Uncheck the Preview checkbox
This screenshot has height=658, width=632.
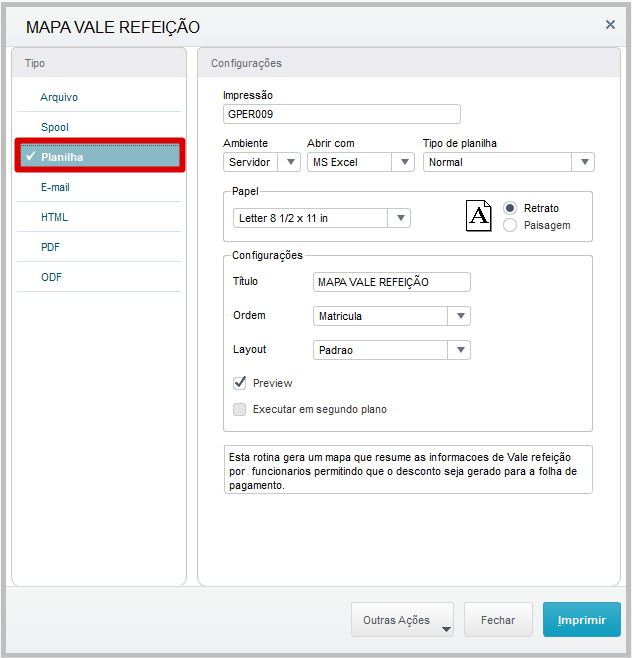coord(240,383)
